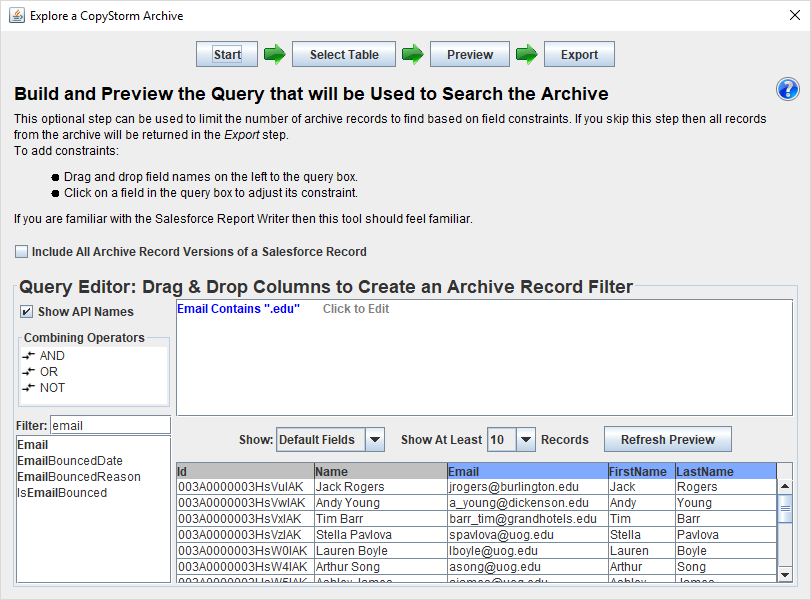Click the Lauren first name cell

click(x=641, y=551)
